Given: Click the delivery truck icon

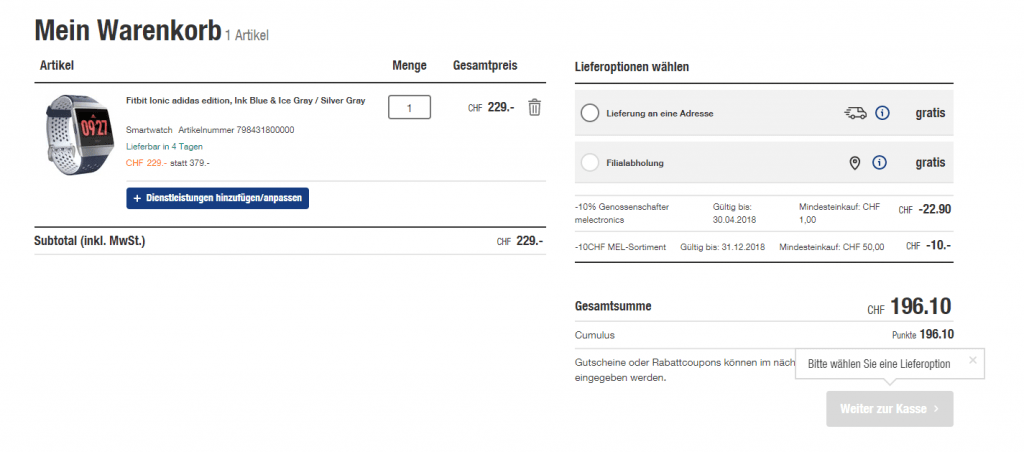Looking at the screenshot, I should (855, 113).
